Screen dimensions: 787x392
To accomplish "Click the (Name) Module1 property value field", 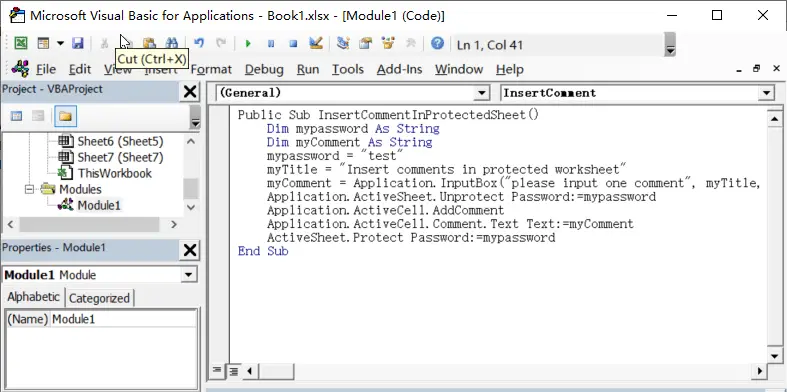I will point(123,319).
